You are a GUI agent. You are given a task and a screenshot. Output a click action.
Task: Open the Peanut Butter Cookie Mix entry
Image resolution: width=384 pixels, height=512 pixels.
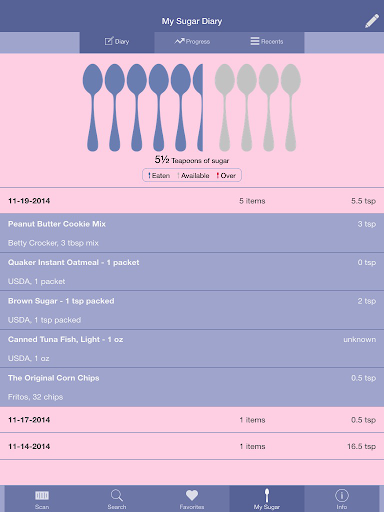192,233
